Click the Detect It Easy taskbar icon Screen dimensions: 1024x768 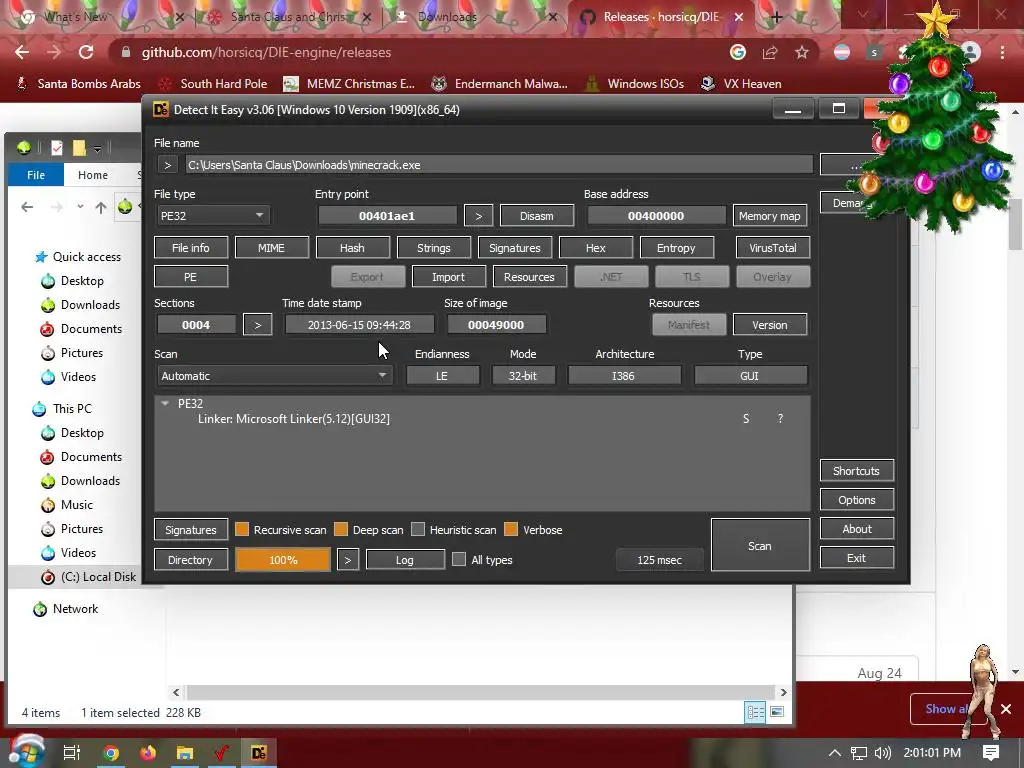click(x=259, y=753)
